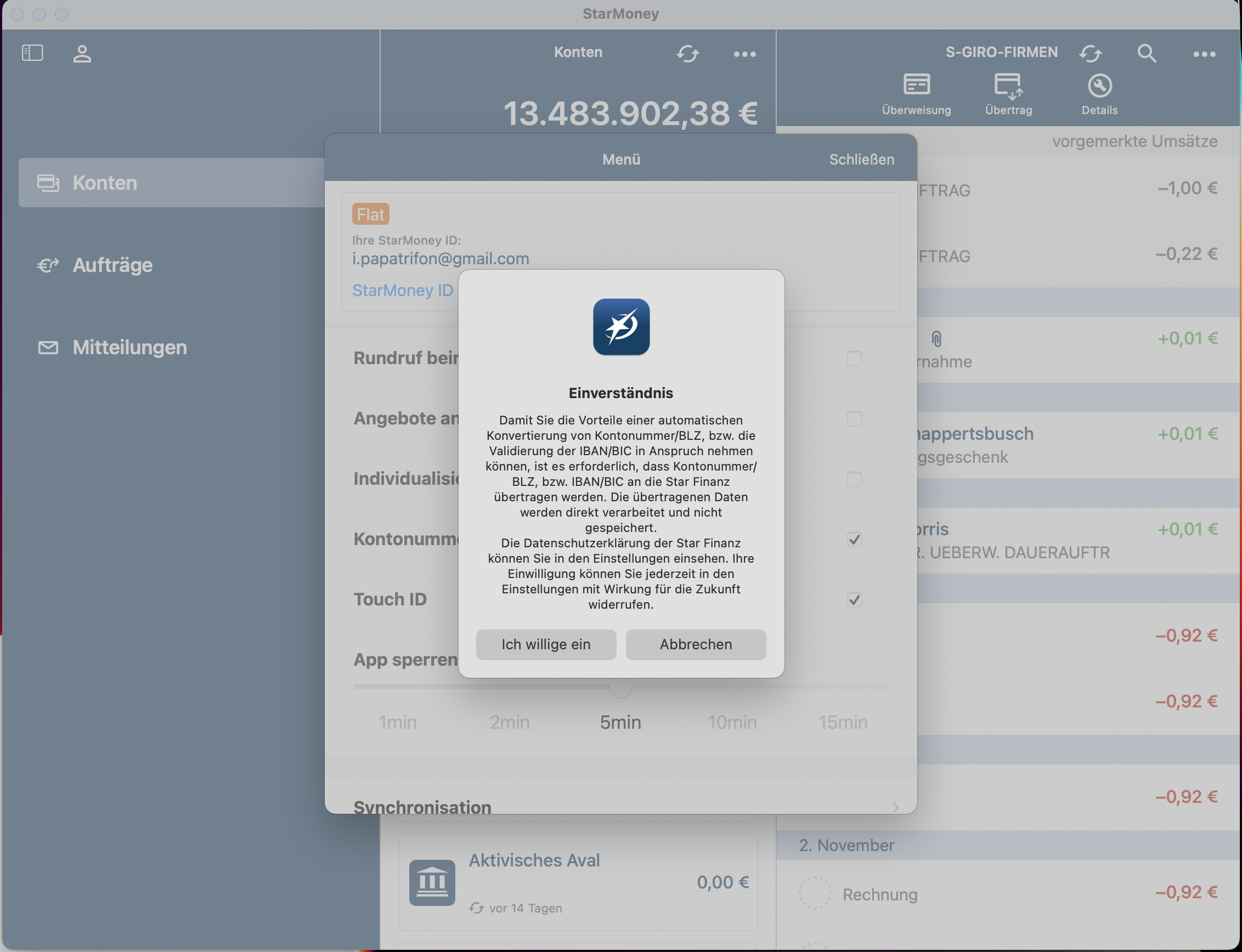Viewport: 1242px width, 952px height.
Task: Refresh the S-GIRO-FIRMEN account
Action: tap(1091, 54)
